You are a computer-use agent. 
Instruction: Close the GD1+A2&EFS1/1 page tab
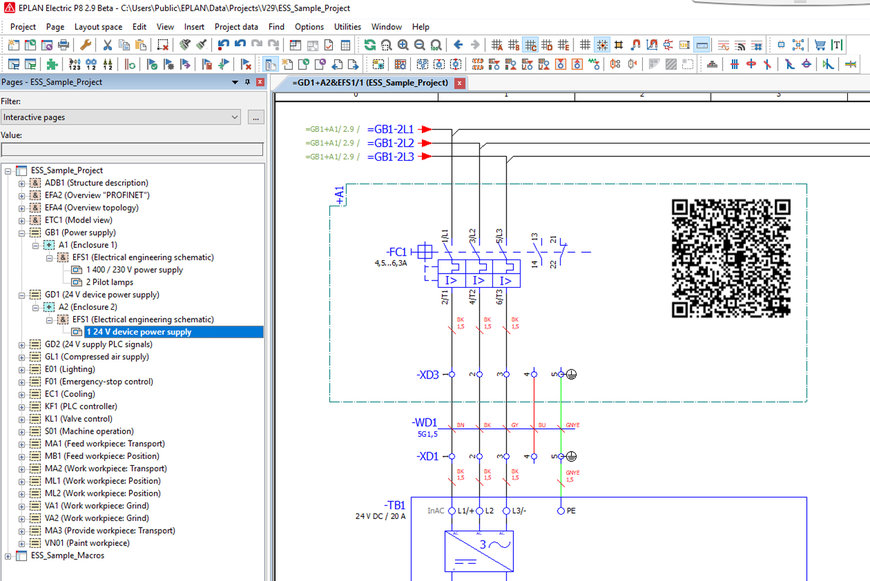[459, 84]
